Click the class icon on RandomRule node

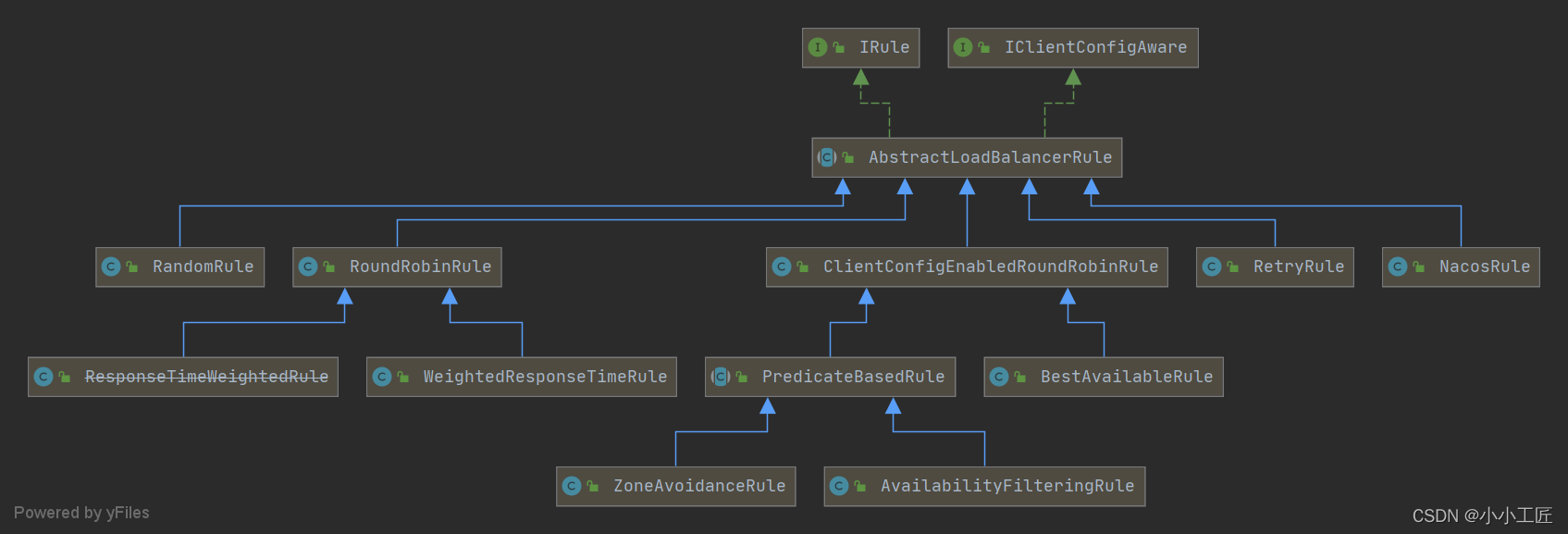coord(111,267)
